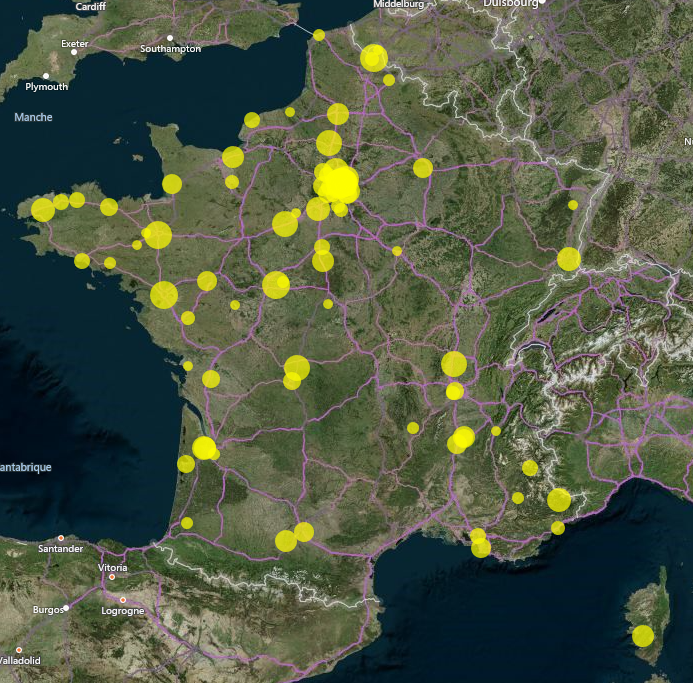This screenshot has width=693, height=683.
Task: Select the large bubble at the Swiss border near Basel
Action: point(568,259)
